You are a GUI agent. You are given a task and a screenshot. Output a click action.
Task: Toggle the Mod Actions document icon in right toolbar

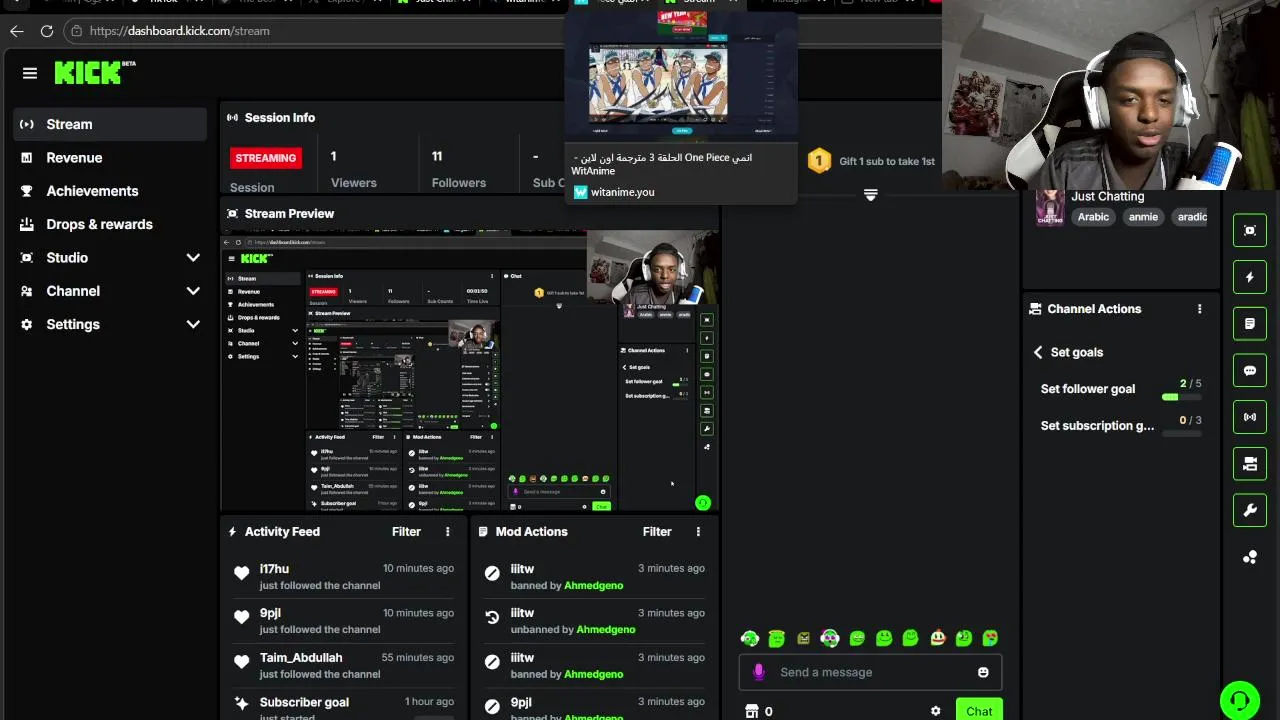(1250, 324)
